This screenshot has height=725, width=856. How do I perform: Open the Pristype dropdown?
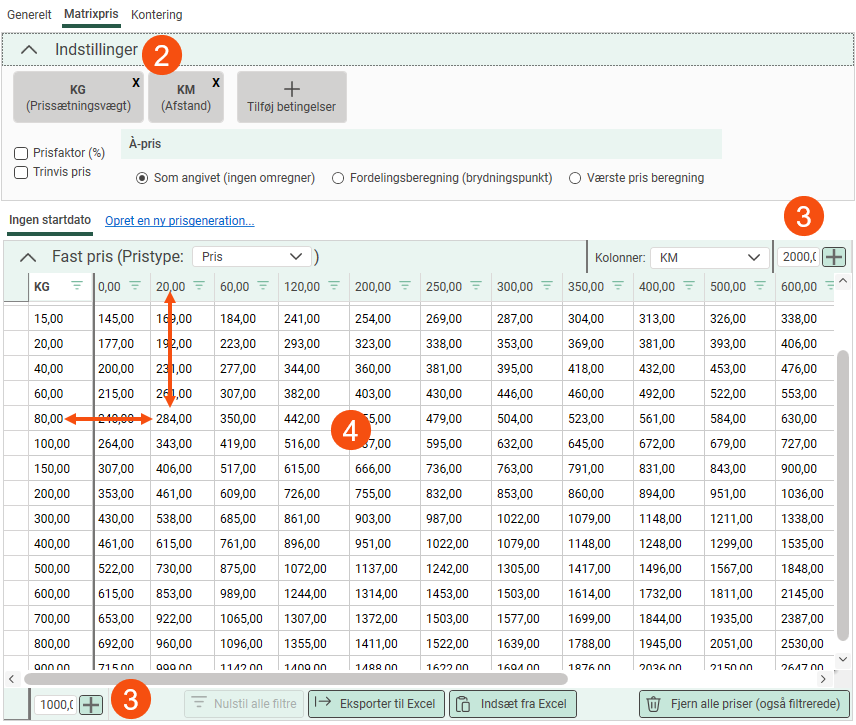click(251, 257)
